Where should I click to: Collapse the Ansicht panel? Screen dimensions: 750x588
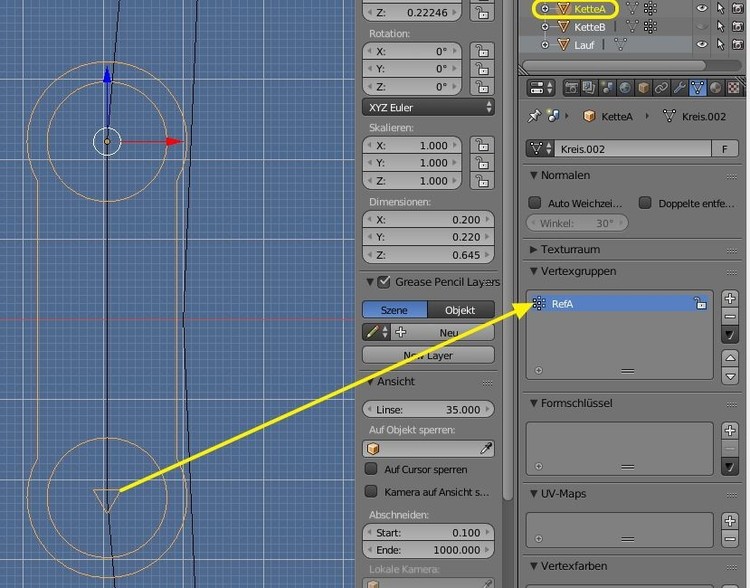[x=370, y=381]
